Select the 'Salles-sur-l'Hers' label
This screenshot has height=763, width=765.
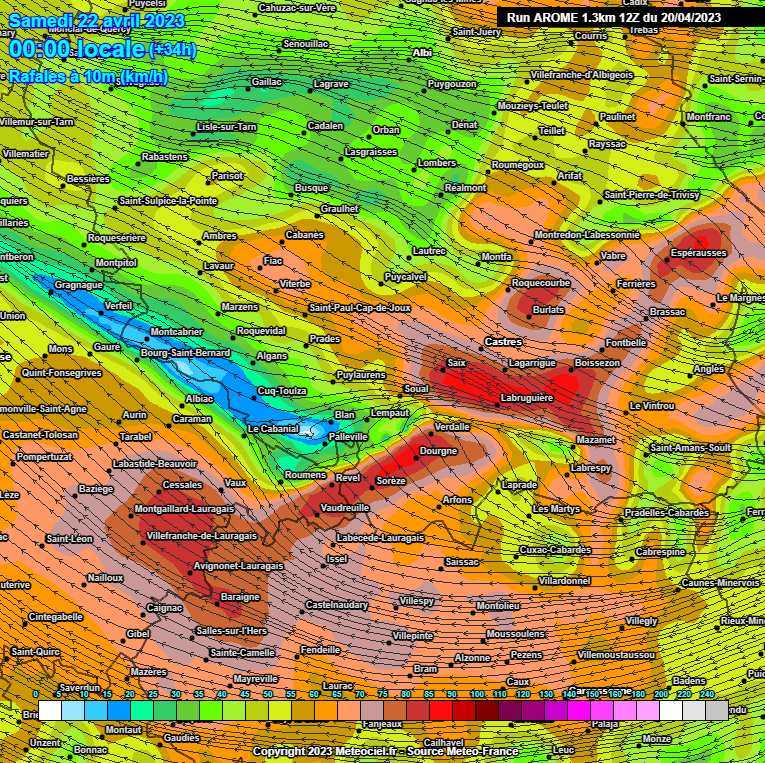coord(231,631)
